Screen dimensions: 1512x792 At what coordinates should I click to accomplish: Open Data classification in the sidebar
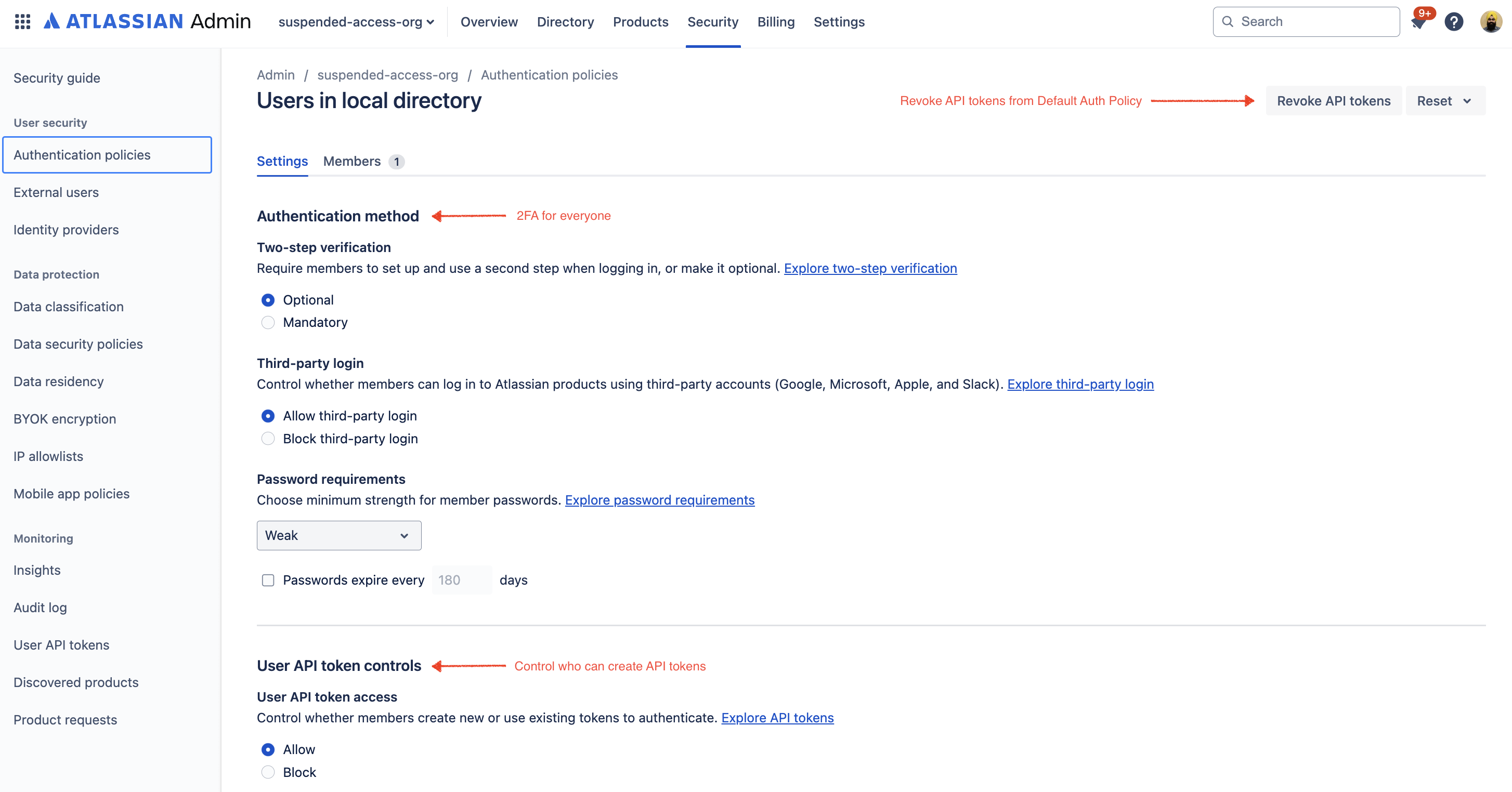(68, 307)
